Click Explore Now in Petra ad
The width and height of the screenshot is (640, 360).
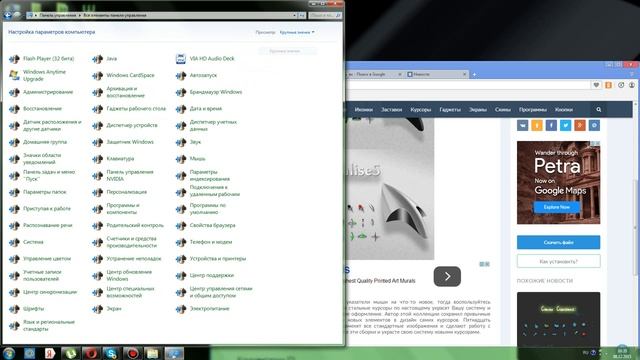(557, 207)
